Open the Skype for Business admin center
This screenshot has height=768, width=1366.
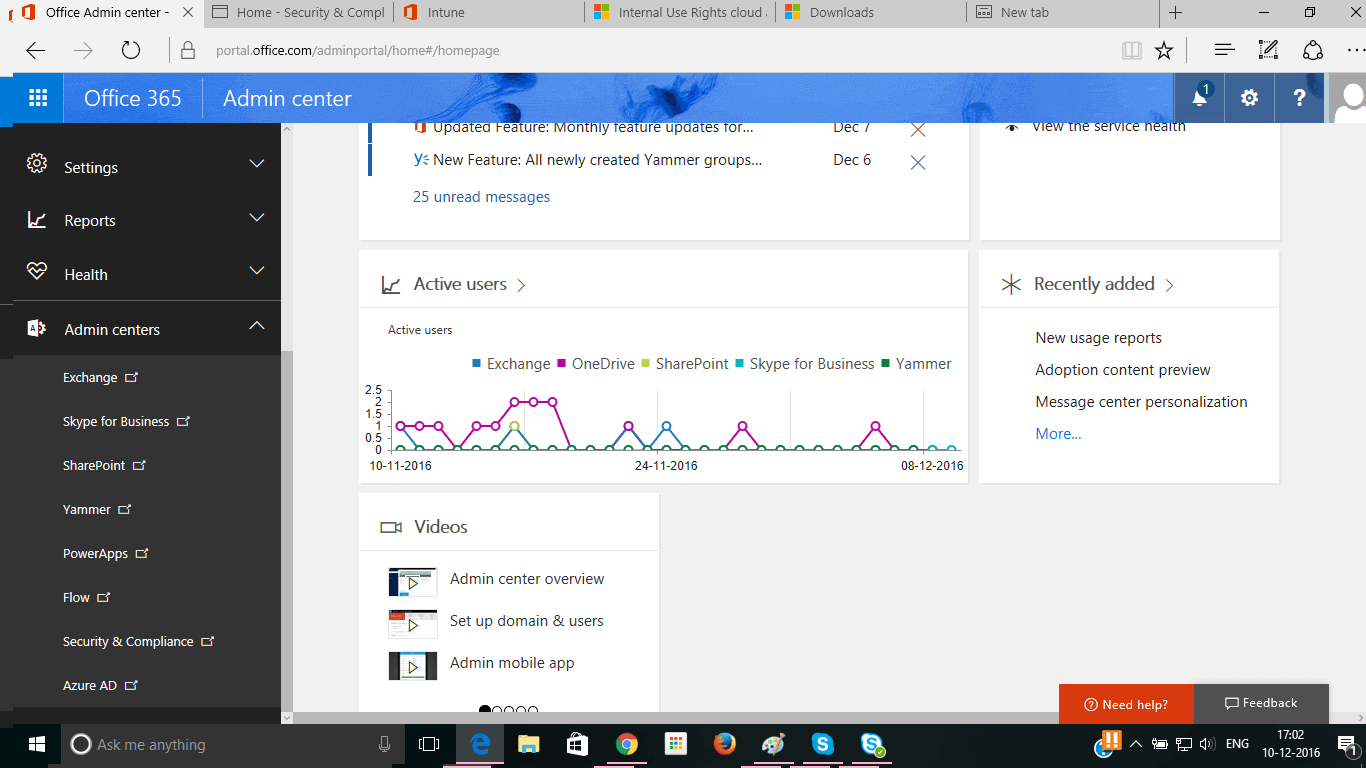coord(126,421)
